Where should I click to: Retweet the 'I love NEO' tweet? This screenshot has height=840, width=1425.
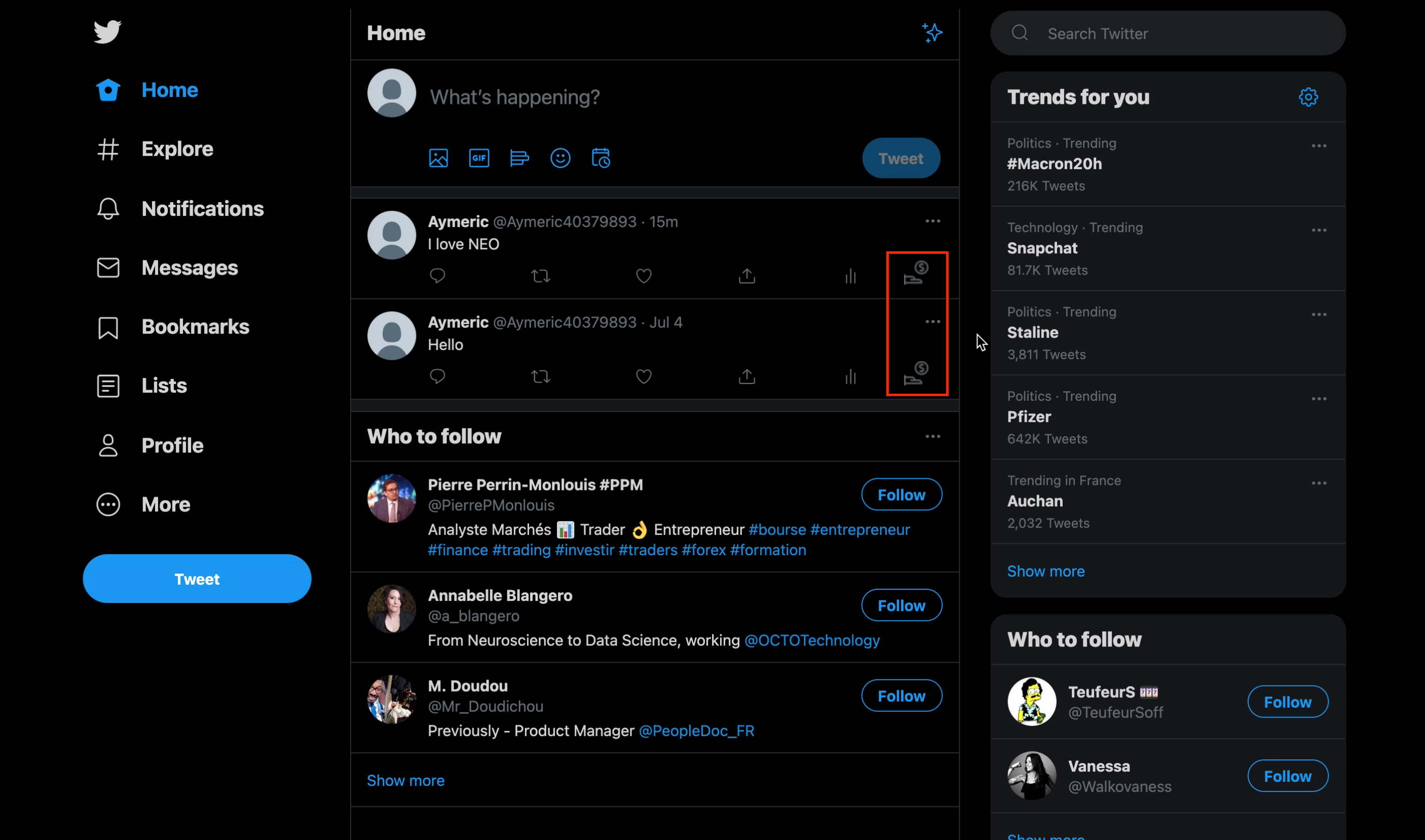tap(541, 276)
